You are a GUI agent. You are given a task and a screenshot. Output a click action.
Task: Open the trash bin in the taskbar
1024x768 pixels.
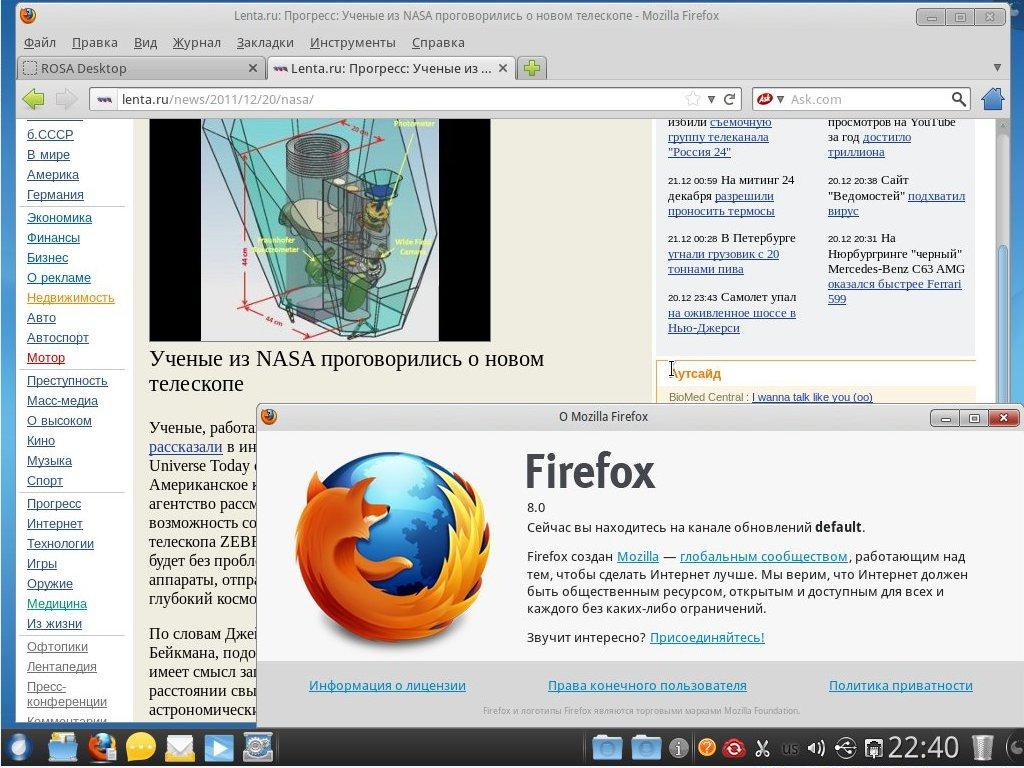(983, 748)
